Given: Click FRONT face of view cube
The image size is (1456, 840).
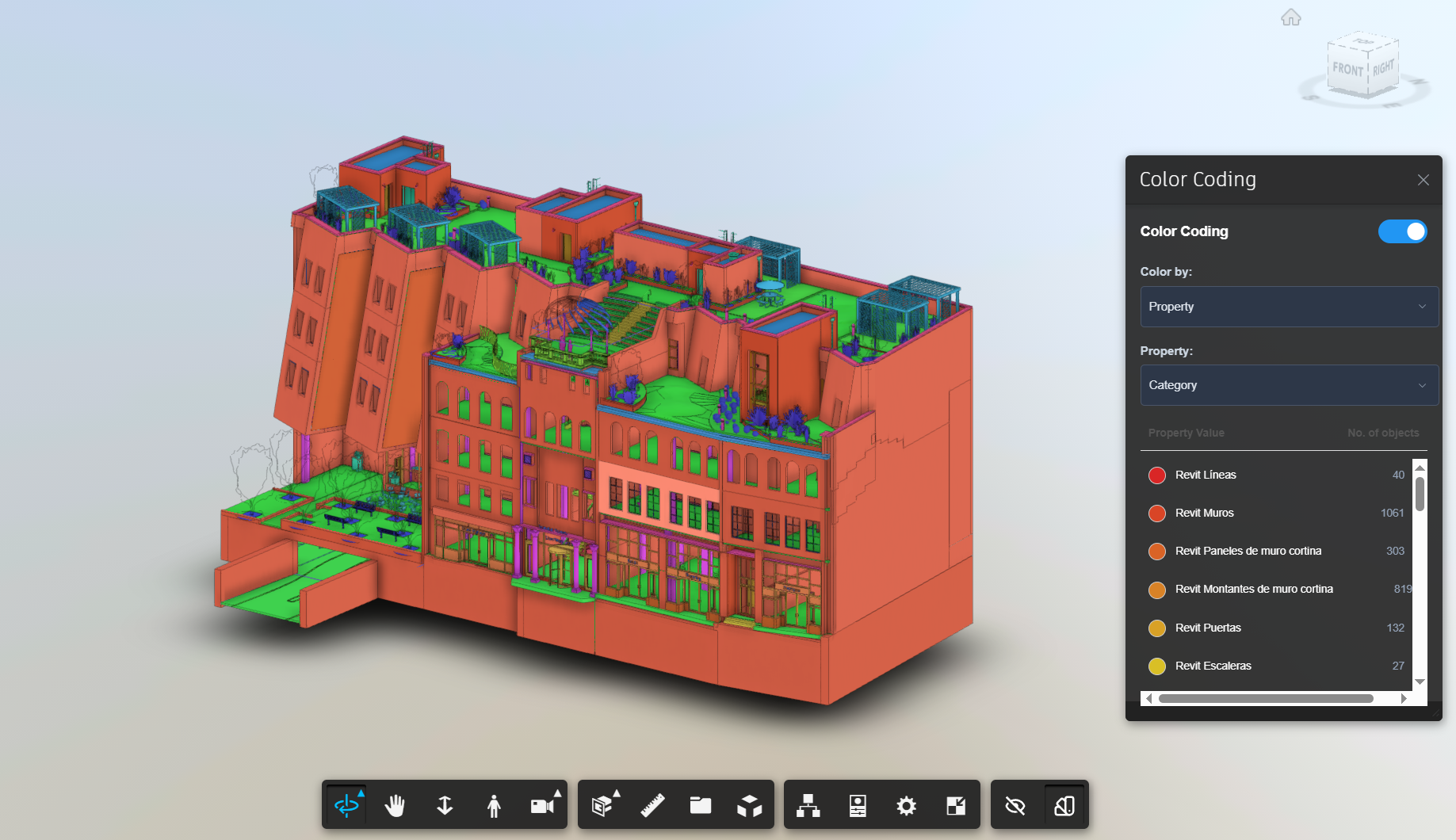Looking at the screenshot, I should 1347,70.
